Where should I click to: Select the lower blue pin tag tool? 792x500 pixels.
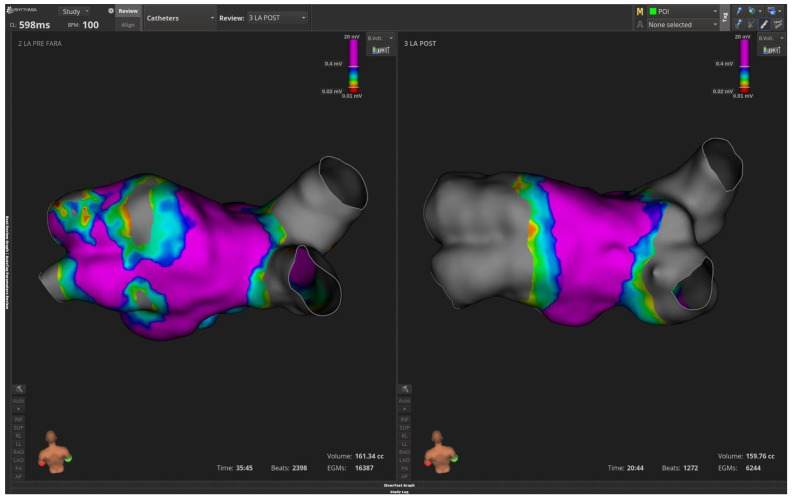coord(739,24)
